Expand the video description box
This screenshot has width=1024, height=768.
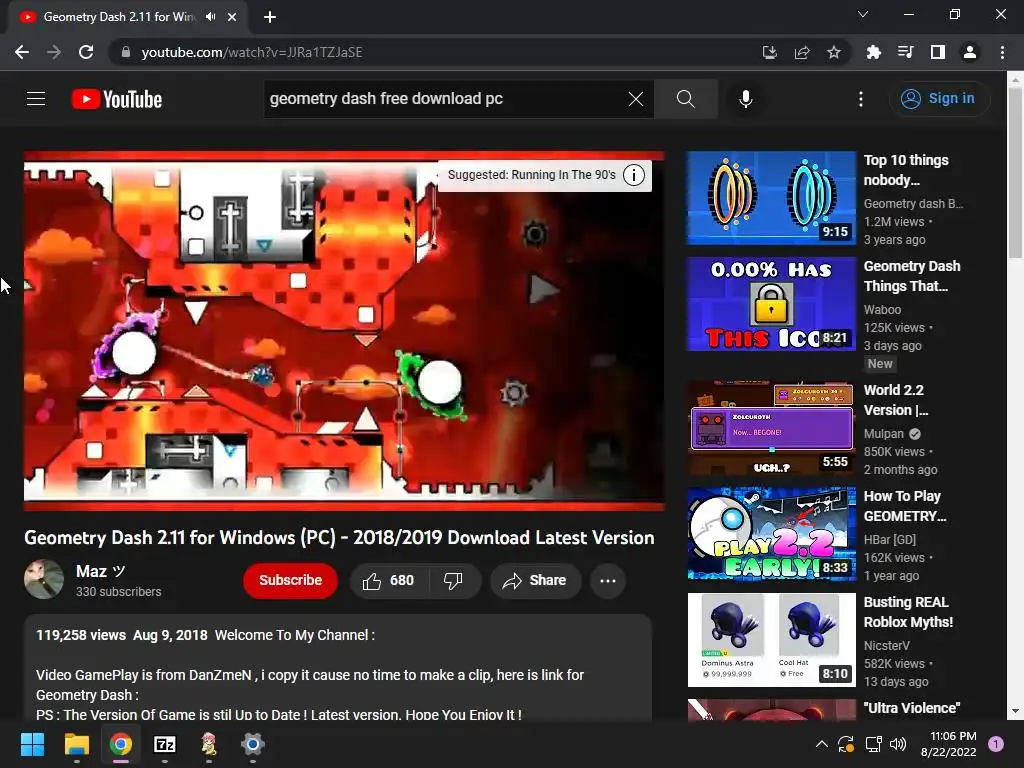[x=338, y=667]
